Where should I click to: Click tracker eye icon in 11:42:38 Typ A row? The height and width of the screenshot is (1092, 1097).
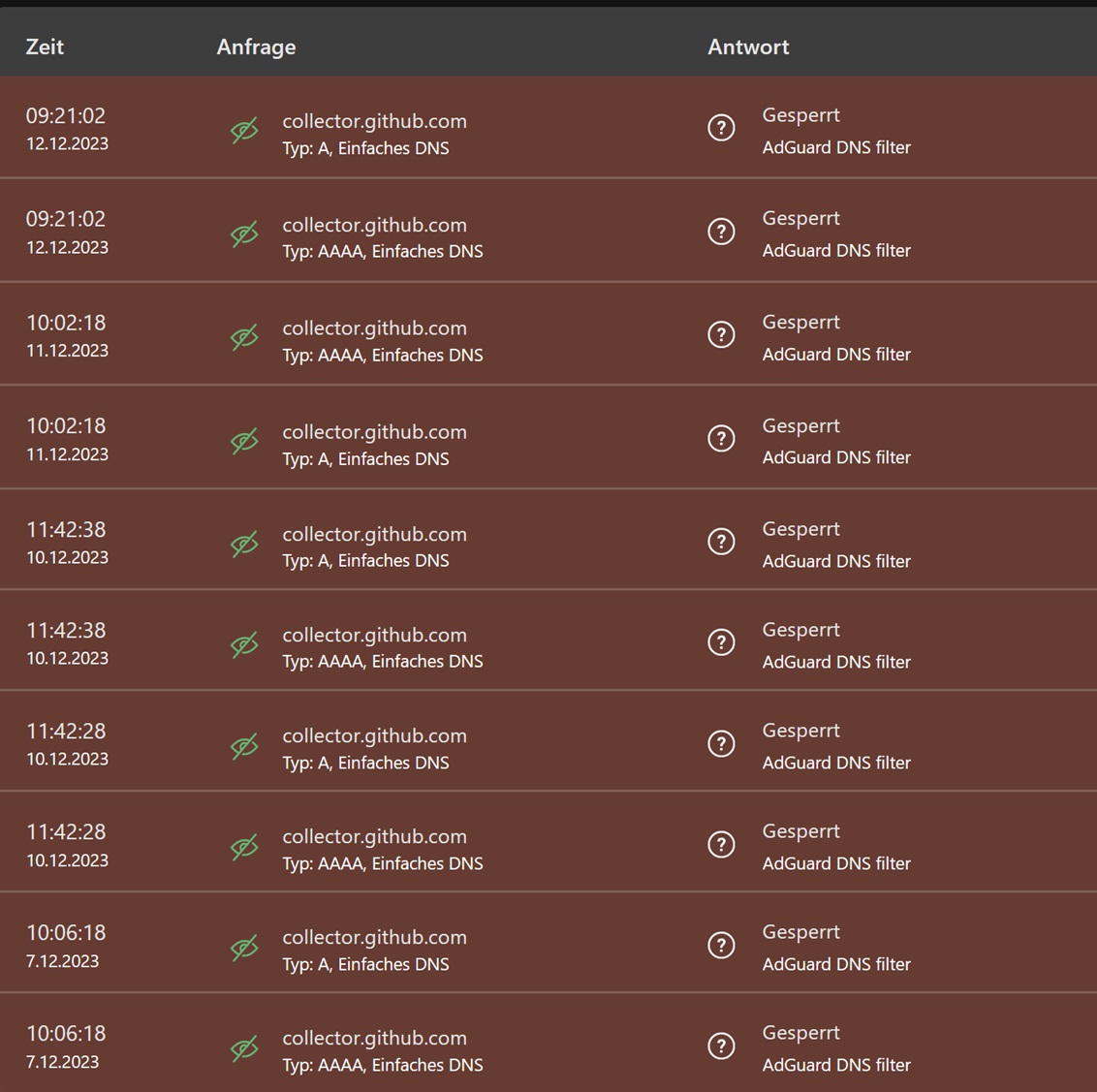tap(244, 545)
